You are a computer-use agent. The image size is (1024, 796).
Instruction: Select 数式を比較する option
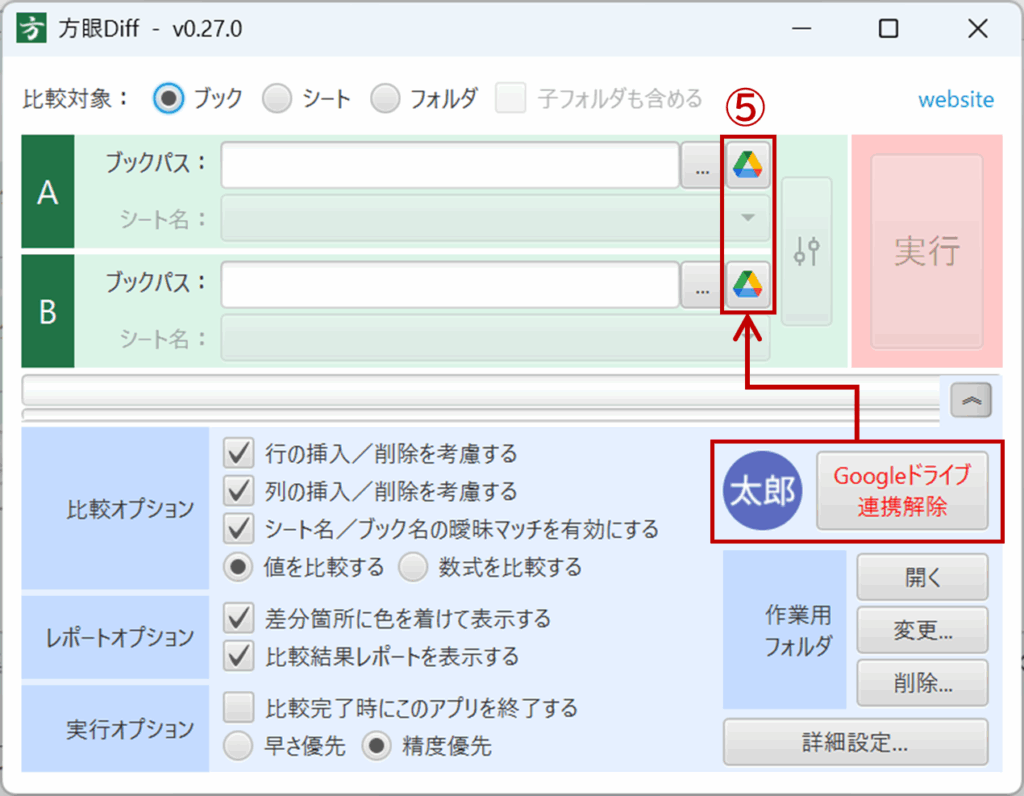(413, 568)
